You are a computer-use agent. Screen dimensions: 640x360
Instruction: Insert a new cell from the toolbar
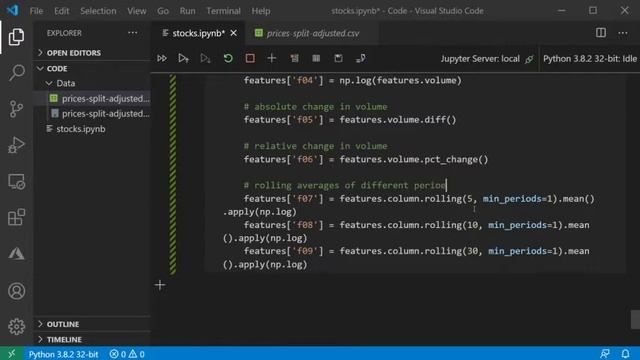272,58
